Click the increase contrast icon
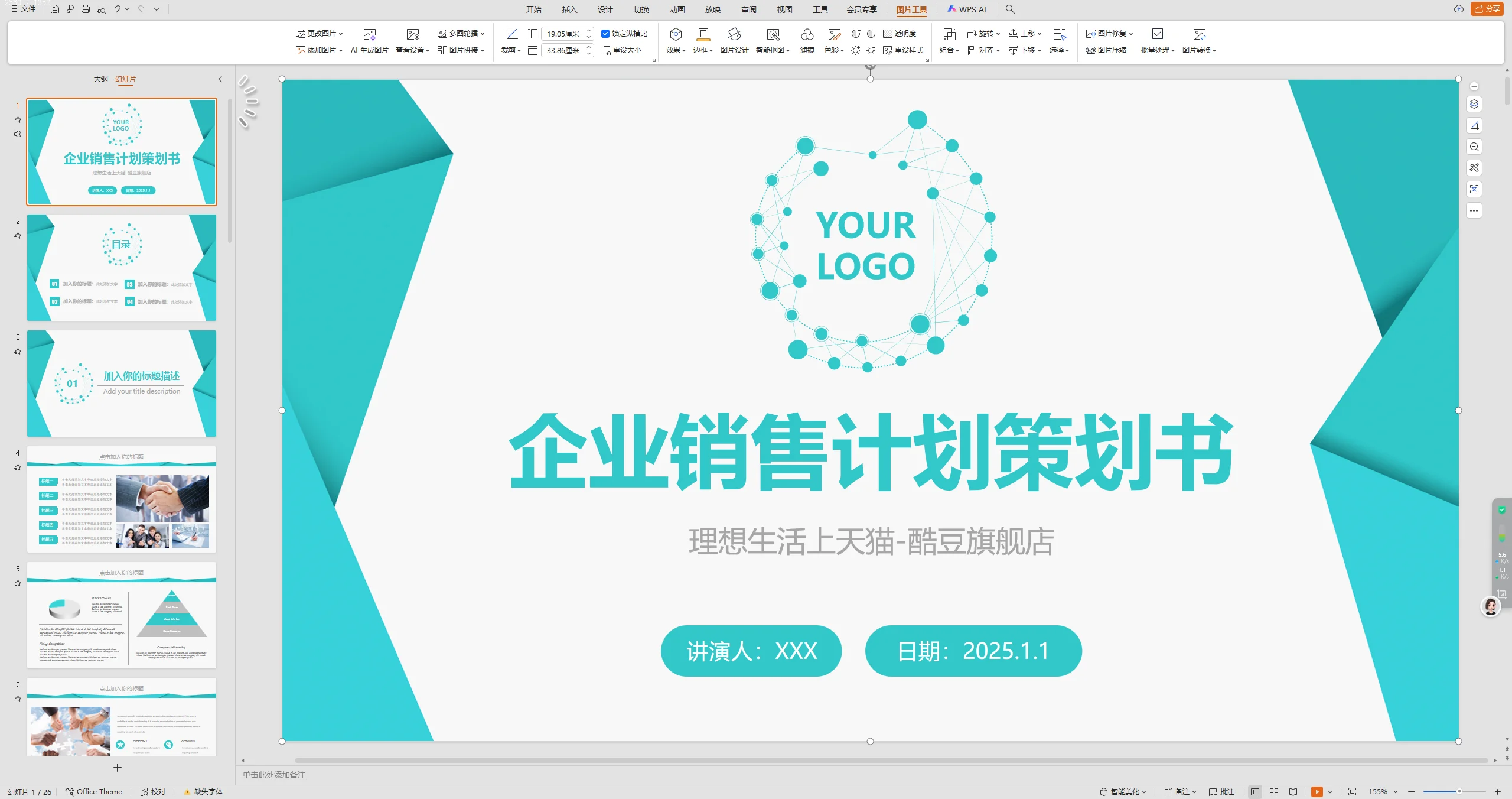Image resolution: width=1512 pixels, height=799 pixels. pos(856,34)
